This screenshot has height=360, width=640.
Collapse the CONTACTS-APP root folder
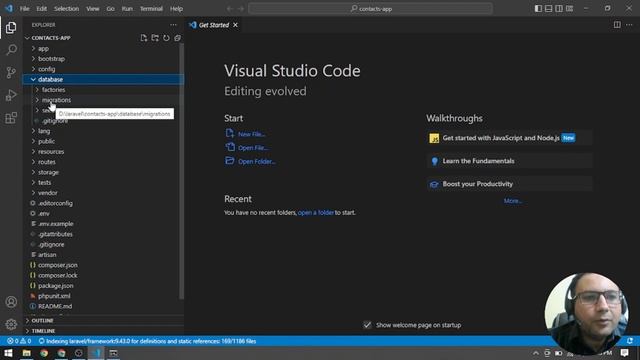pos(51,38)
